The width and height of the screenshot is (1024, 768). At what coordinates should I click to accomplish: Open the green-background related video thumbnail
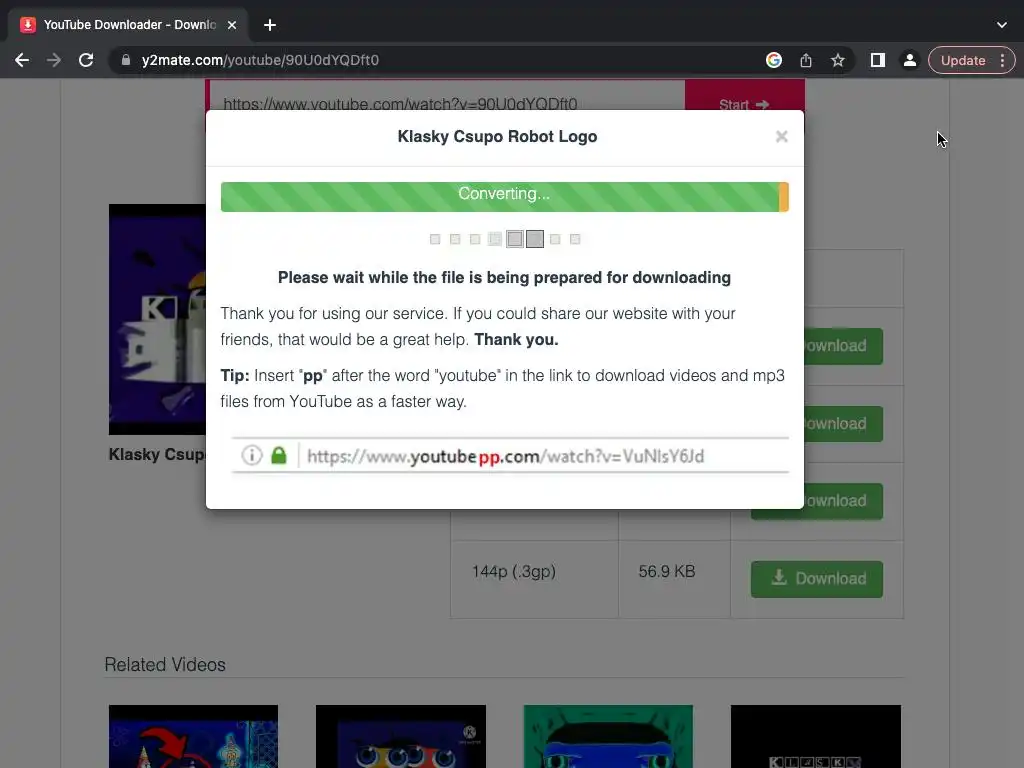pos(608,736)
